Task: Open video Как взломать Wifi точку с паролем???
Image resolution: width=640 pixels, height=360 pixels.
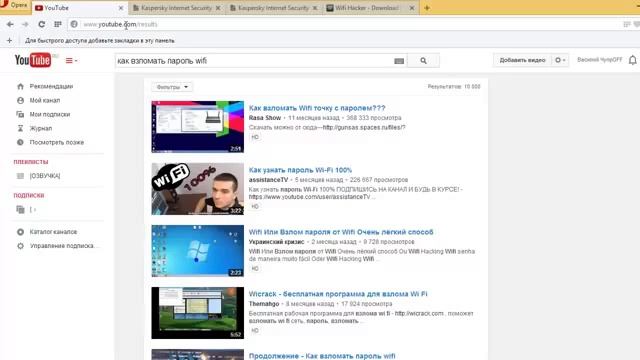Action: click(x=317, y=108)
